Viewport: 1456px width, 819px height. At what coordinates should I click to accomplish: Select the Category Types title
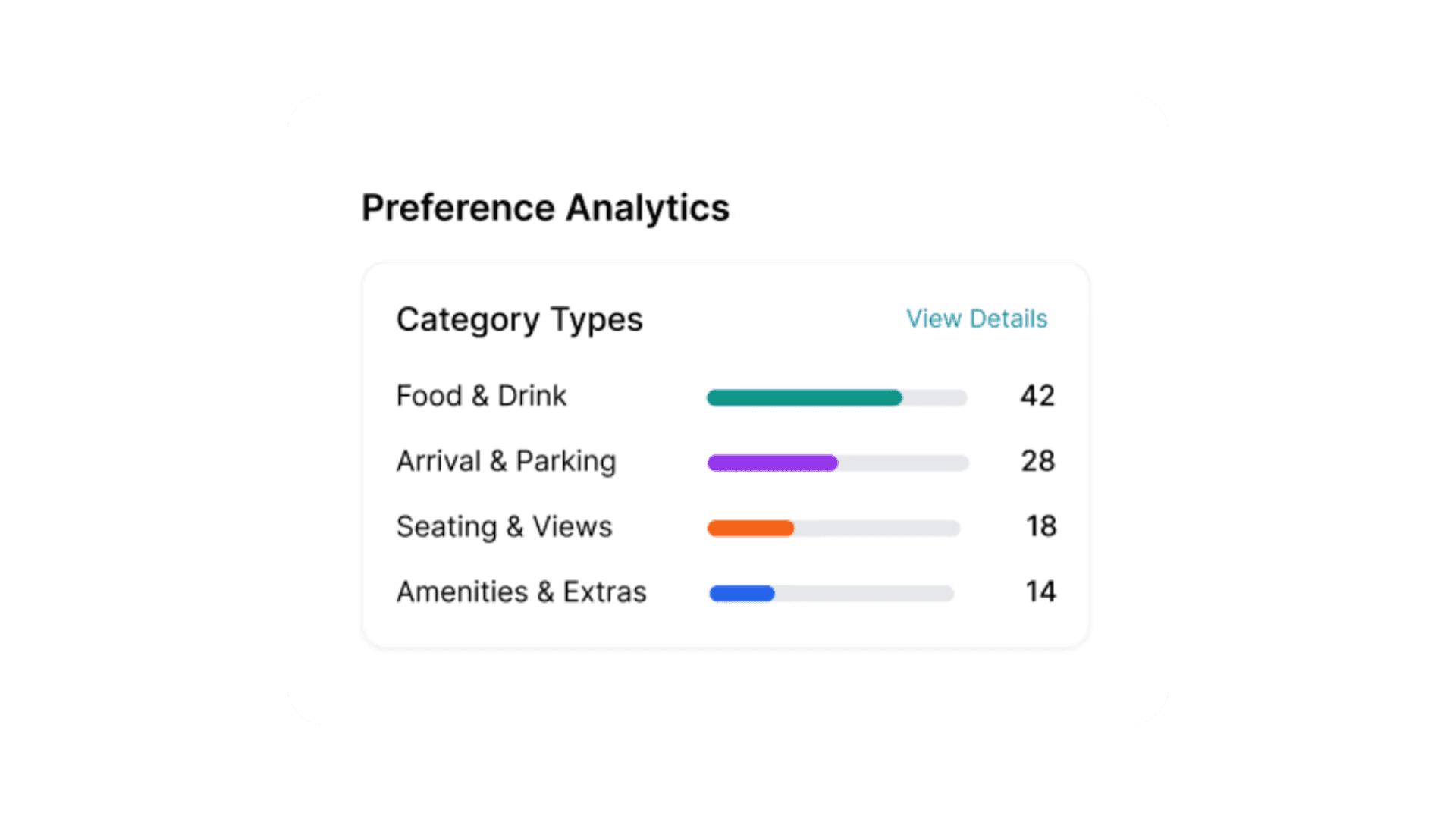pos(519,319)
